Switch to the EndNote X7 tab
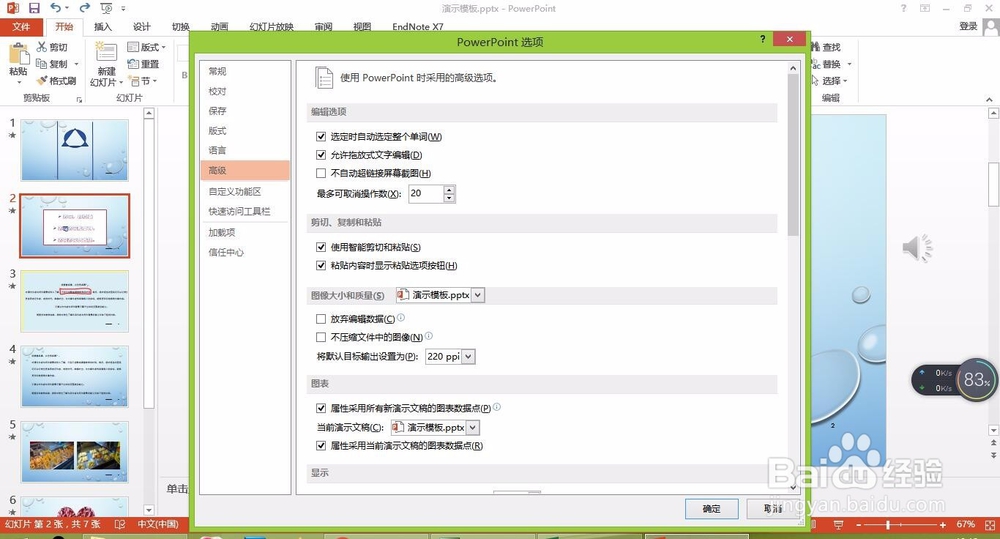 click(x=418, y=27)
